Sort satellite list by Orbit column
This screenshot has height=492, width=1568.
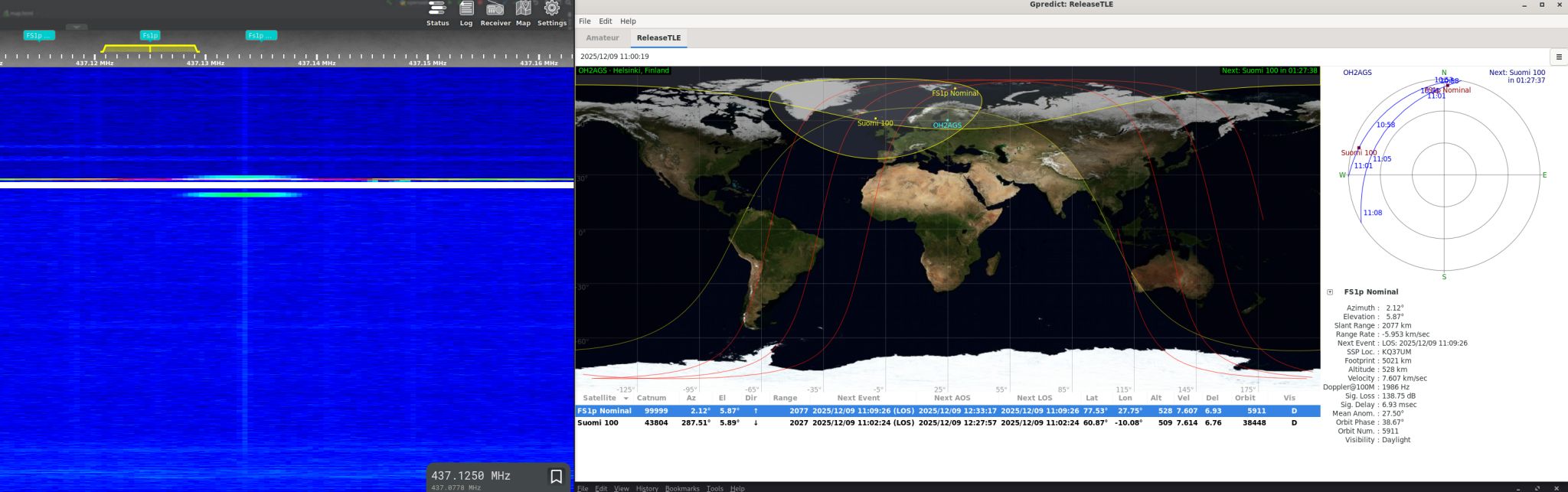pos(1245,398)
